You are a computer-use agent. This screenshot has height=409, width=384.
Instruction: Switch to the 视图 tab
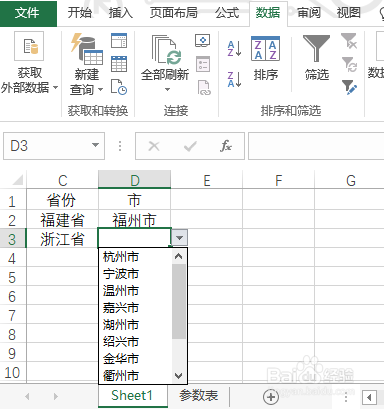(x=349, y=13)
